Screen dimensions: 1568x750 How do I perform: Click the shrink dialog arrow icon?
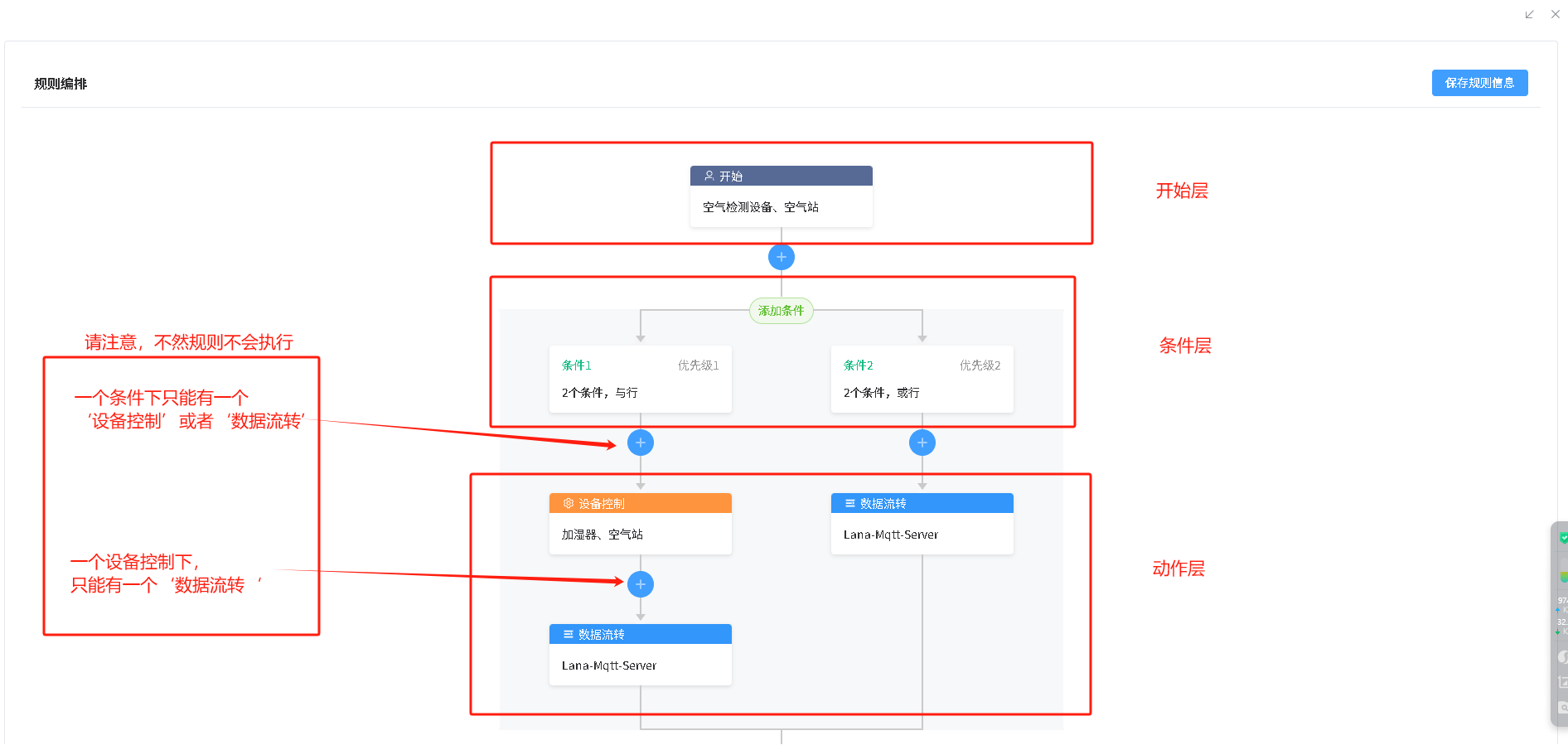coord(1529,14)
